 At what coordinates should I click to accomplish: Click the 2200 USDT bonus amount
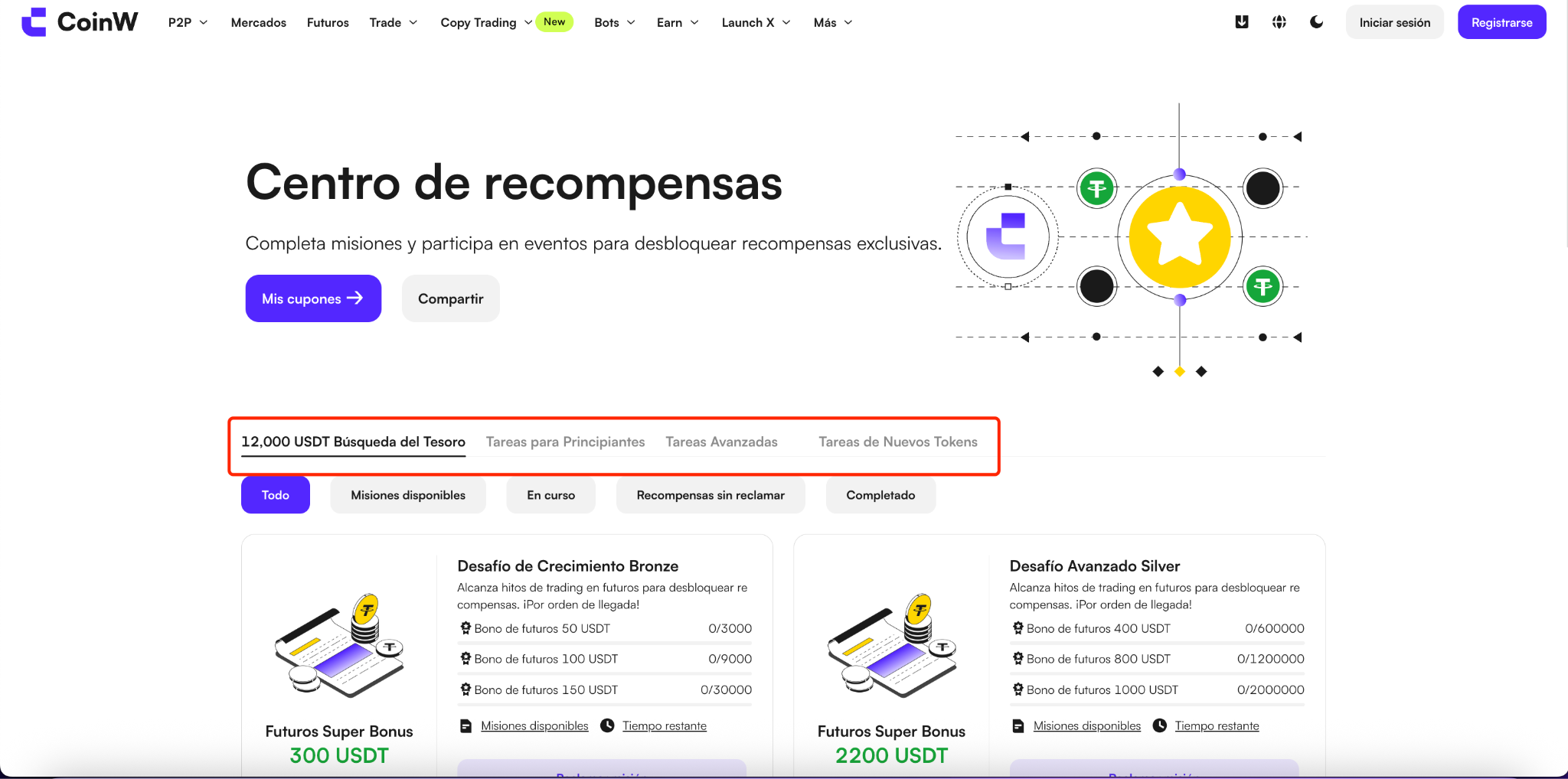coord(892,756)
